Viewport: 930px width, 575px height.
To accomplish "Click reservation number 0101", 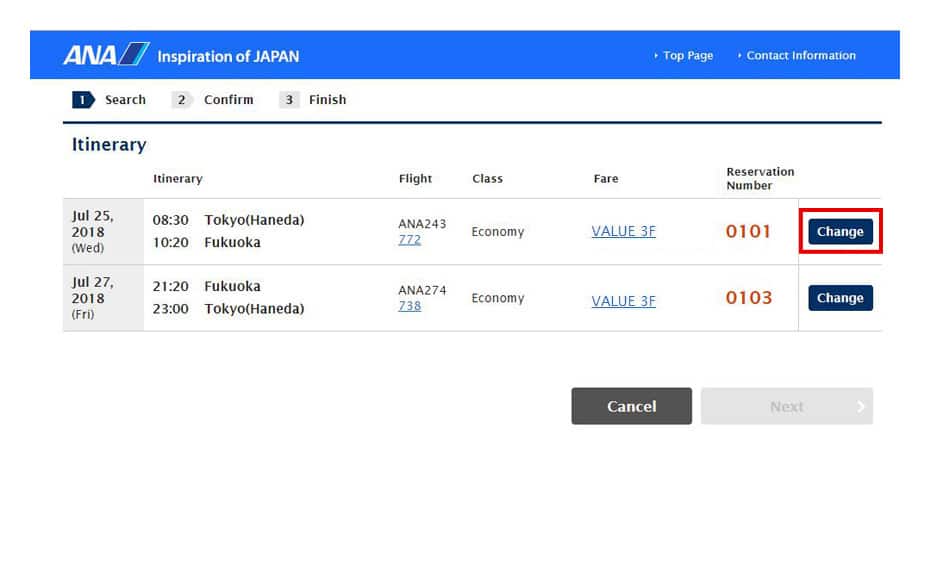I will [748, 232].
